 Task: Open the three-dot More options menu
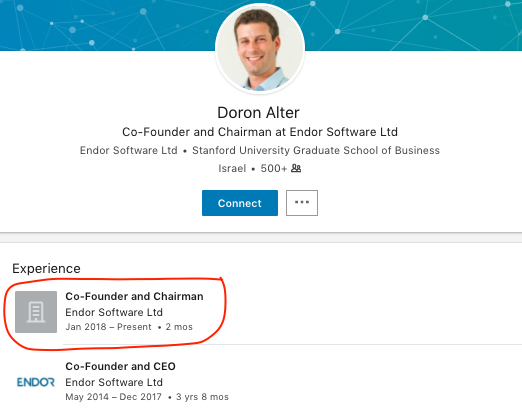click(302, 203)
